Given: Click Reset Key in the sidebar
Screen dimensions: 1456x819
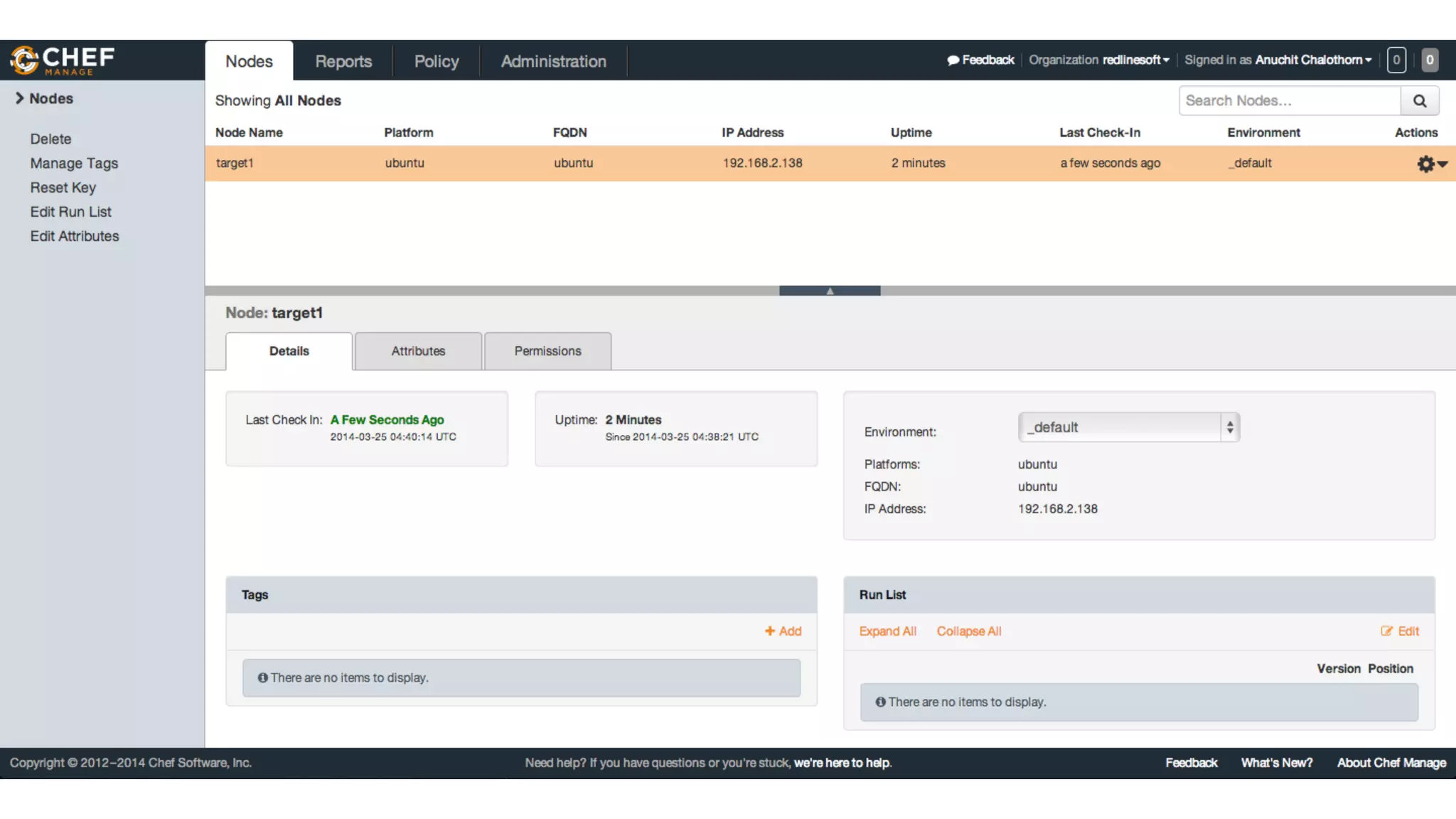Looking at the screenshot, I should pyautogui.click(x=63, y=188).
